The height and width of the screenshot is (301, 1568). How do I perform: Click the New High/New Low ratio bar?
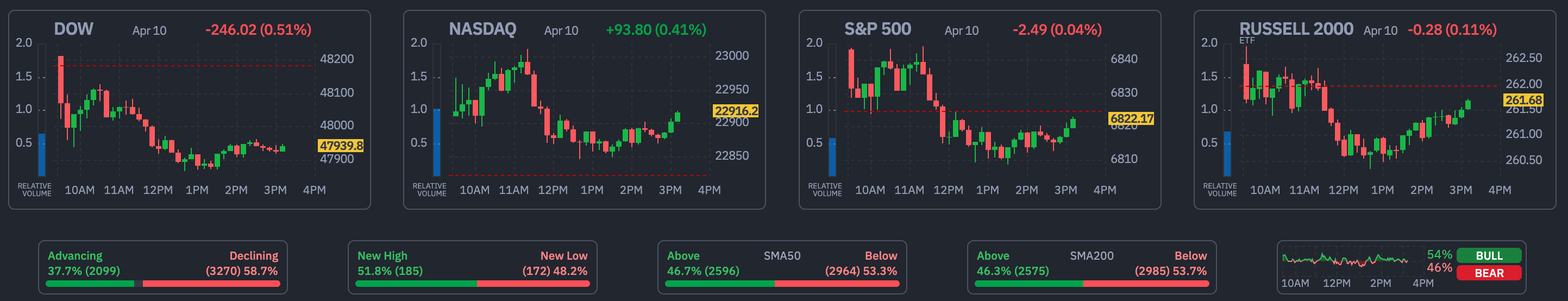(472, 283)
